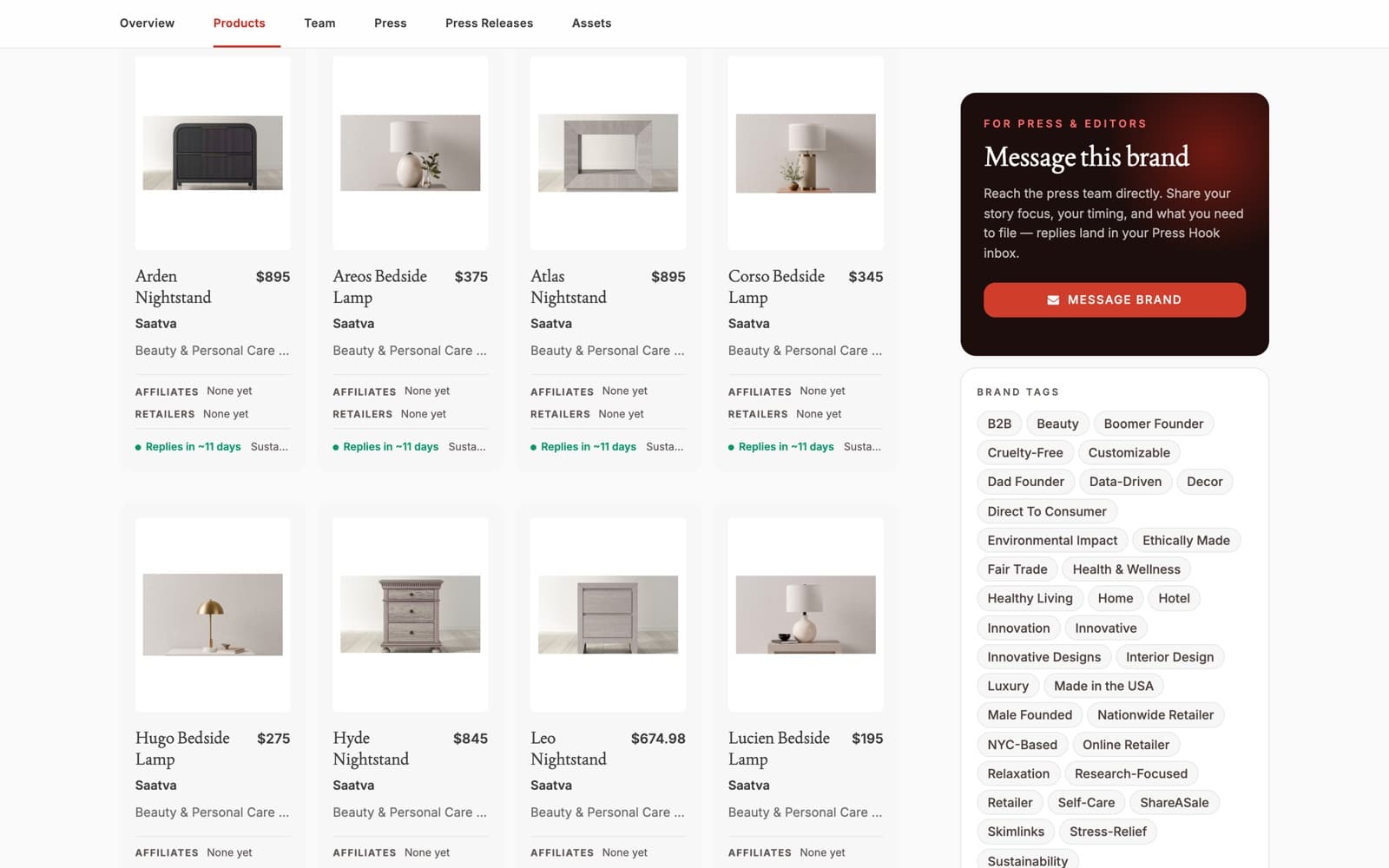
Task: Select the Hotel tag
Action: (x=1174, y=598)
